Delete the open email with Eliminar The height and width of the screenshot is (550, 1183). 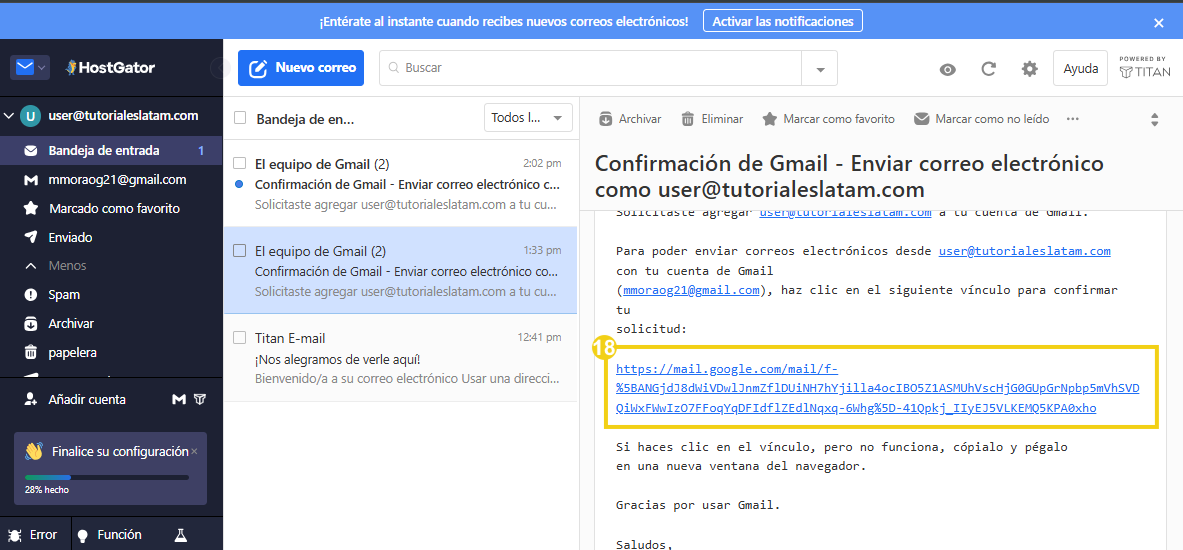[712, 118]
